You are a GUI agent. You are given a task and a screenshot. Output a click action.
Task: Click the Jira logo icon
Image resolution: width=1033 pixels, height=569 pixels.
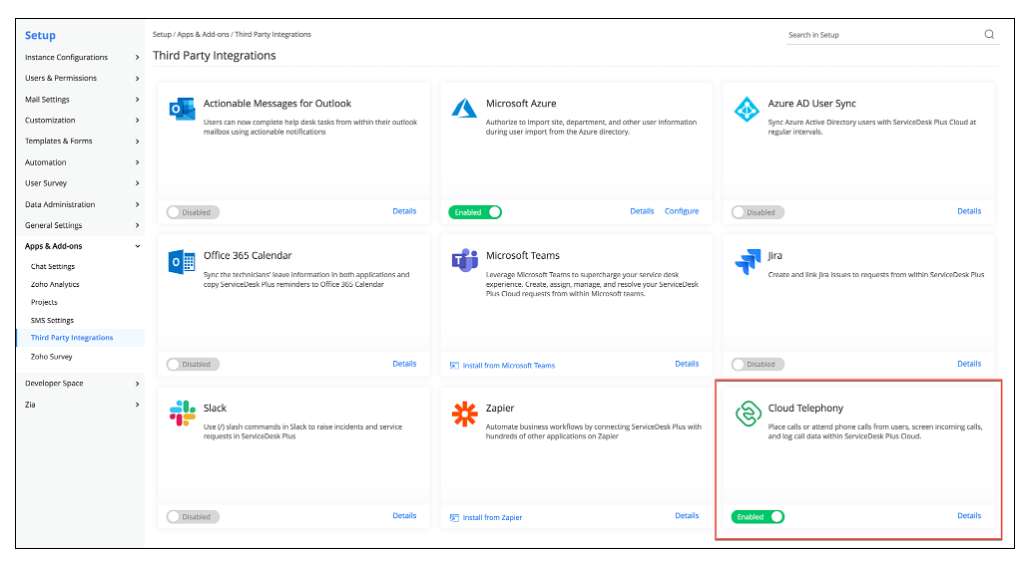click(x=747, y=262)
